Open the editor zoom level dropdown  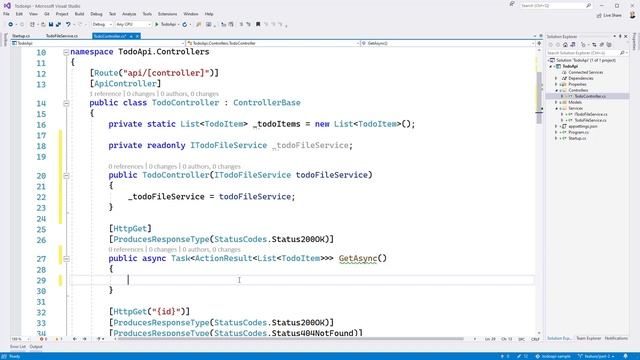20,339
